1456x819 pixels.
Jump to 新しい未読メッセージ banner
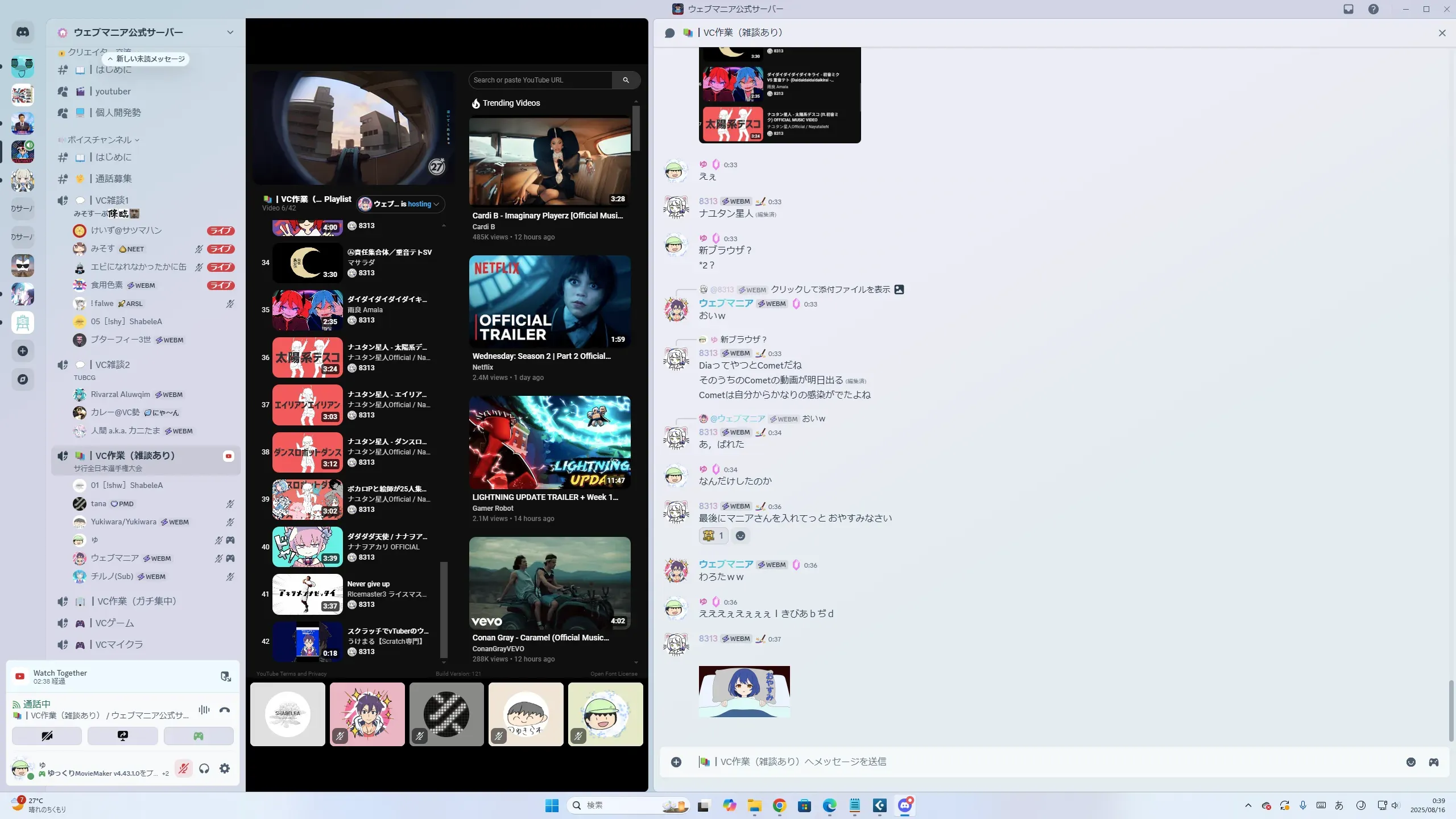[x=147, y=59]
